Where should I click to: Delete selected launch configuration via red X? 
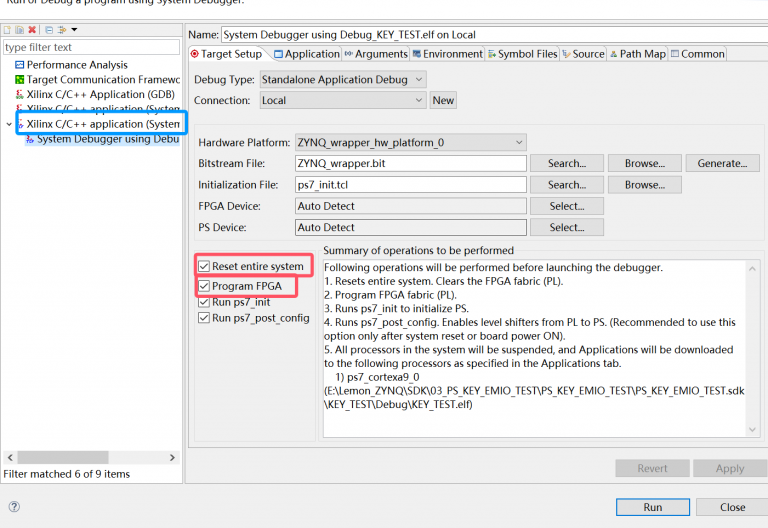click(32, 30)
